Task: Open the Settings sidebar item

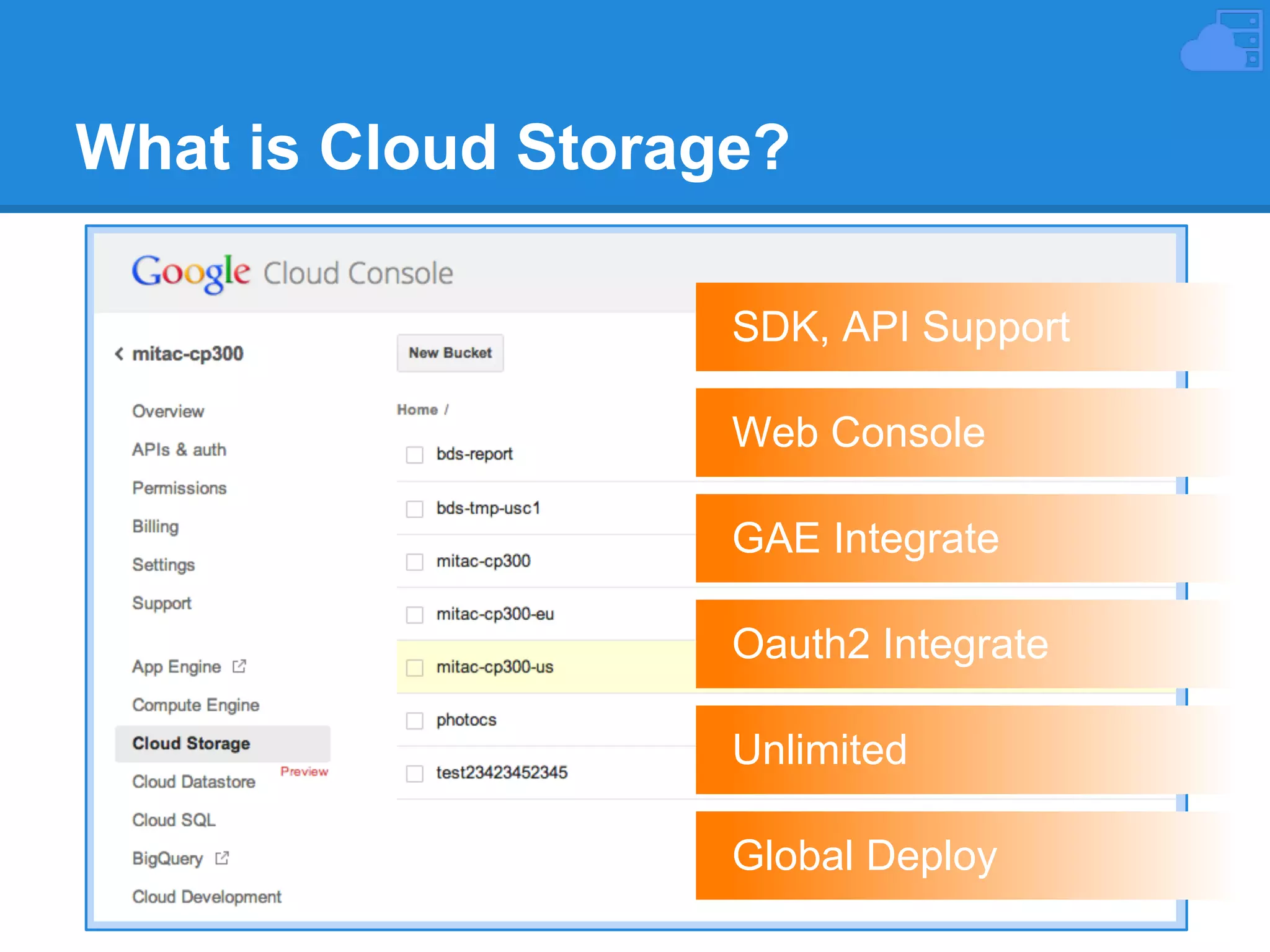Action: [x=164, y=565]
